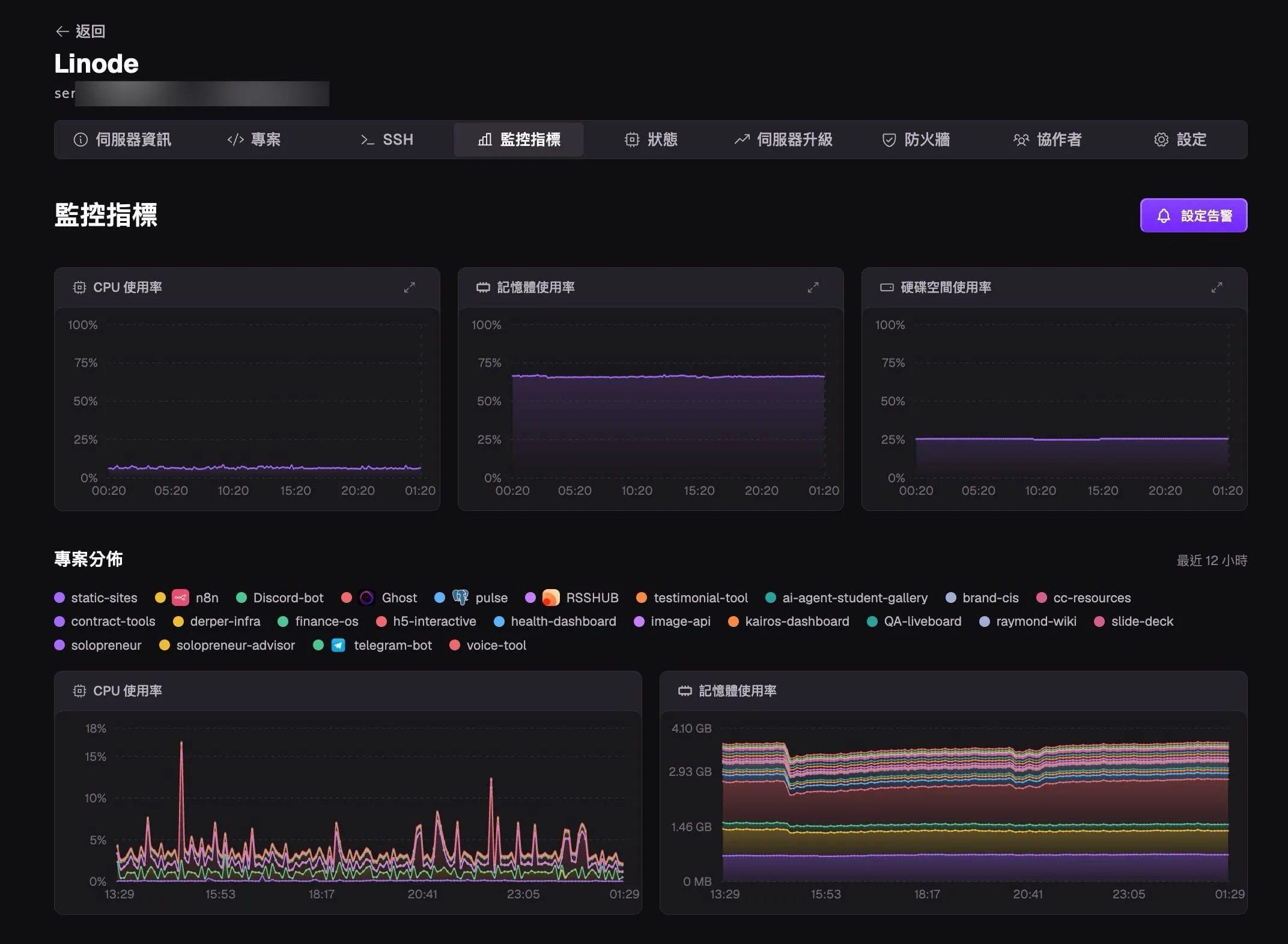Click the 最近 12 小時 time range label
The height and width of the screenshot is (944, 1288).
point(1212,560)
